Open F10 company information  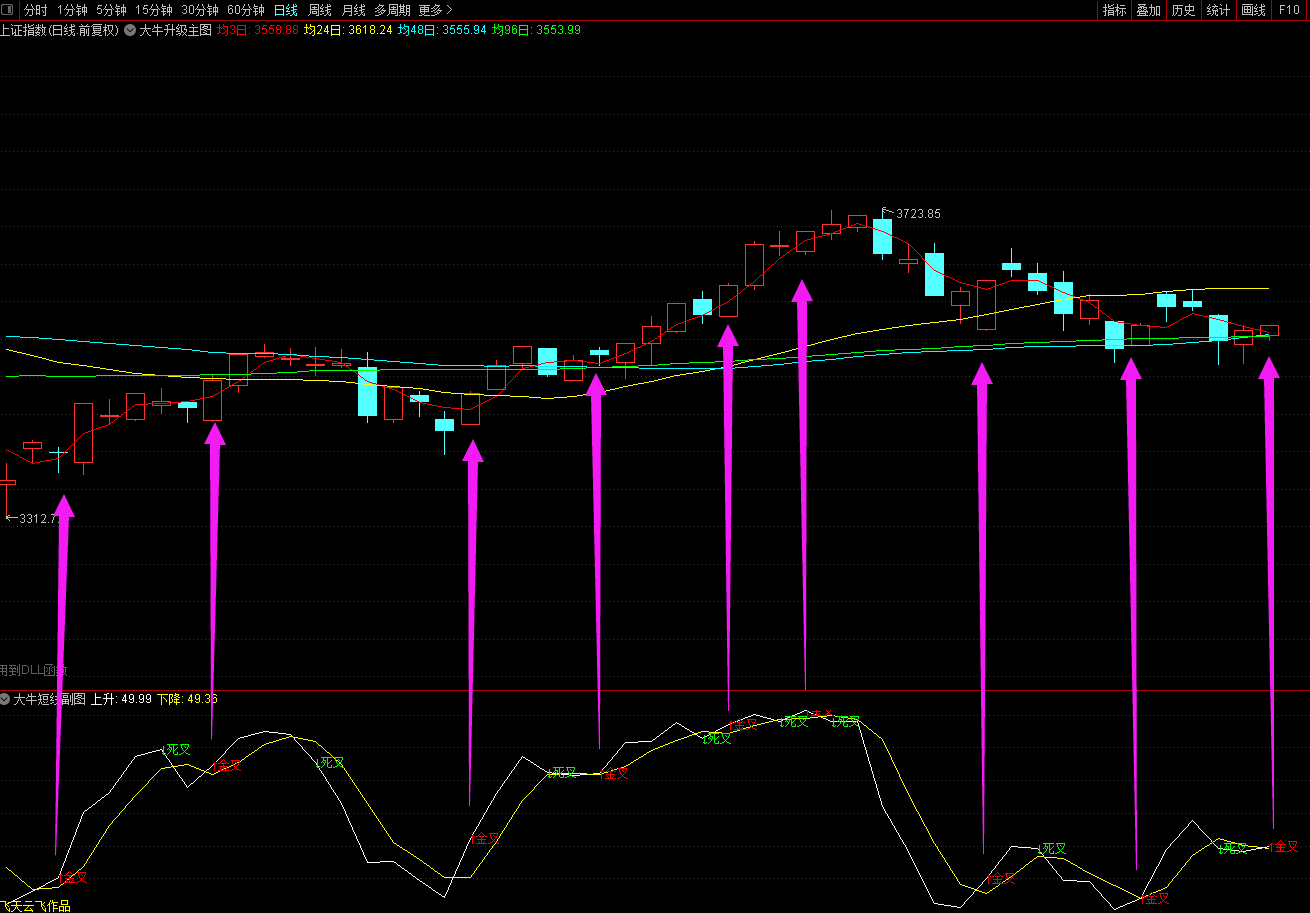coord(1289,10)
